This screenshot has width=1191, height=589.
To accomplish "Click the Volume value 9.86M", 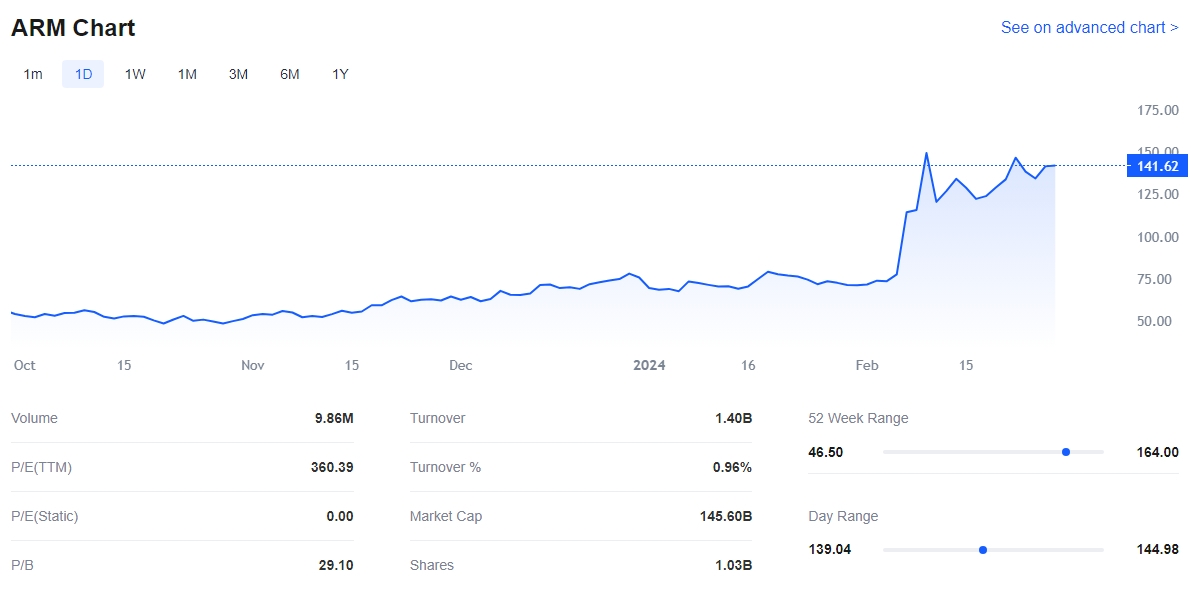I will (x=333, y=418).
